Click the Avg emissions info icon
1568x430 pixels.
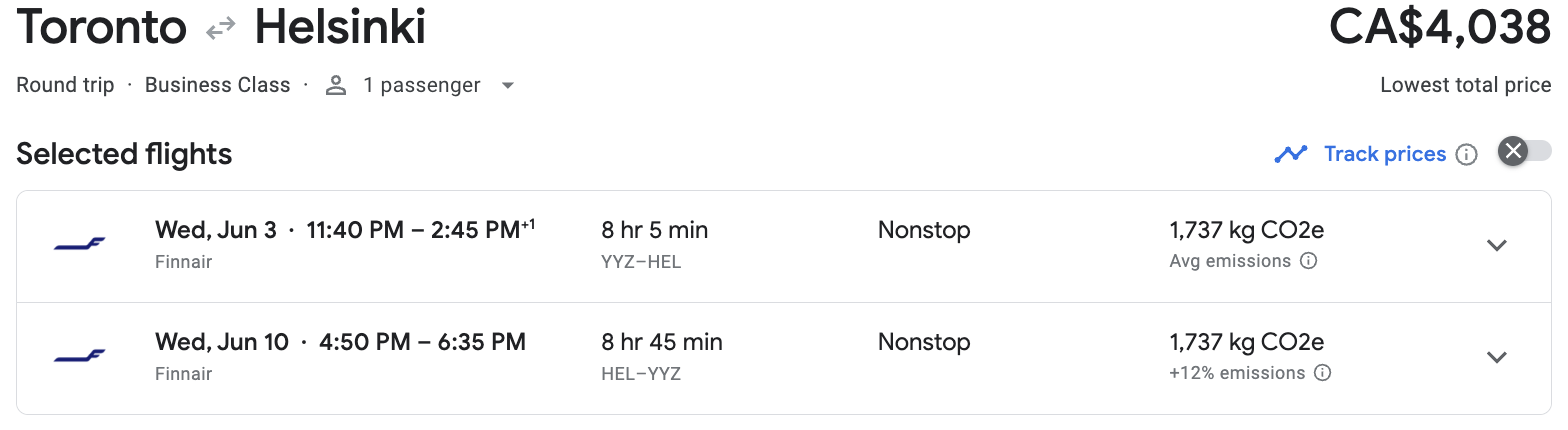(x=1308, y=261)
